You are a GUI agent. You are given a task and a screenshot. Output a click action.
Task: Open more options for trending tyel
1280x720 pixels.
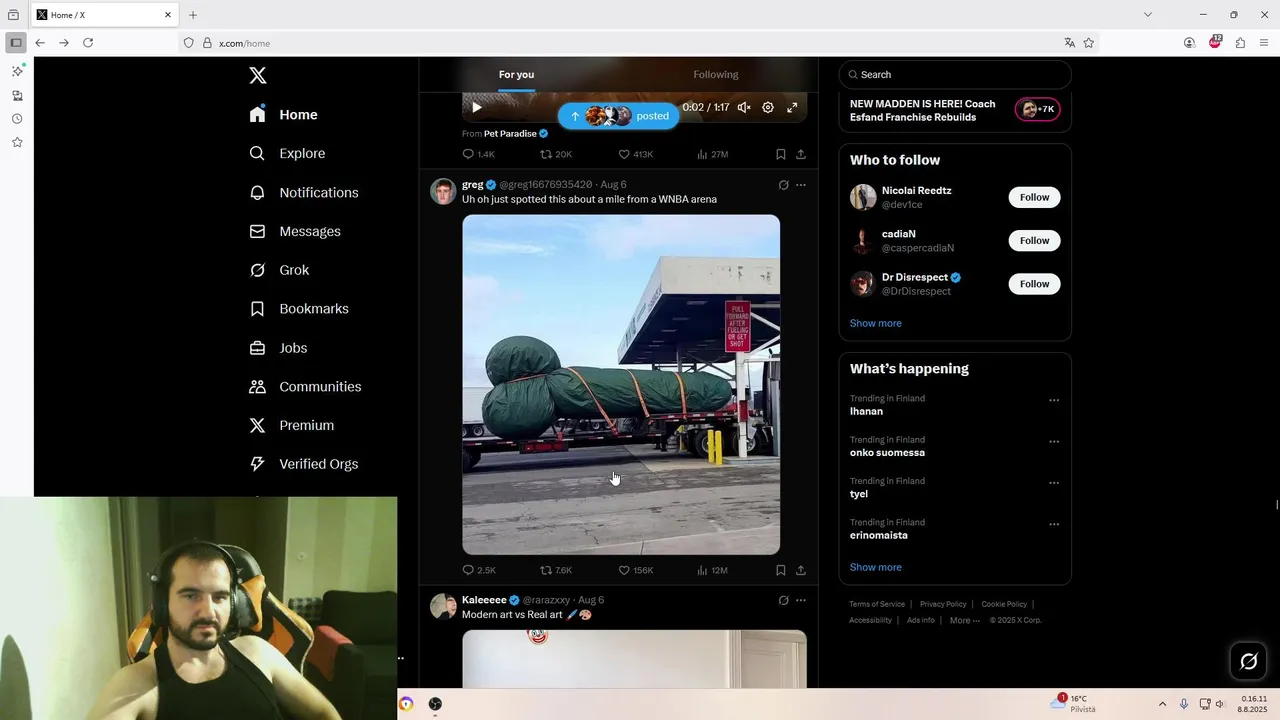pyautogui.click(x=1054, y=483)
